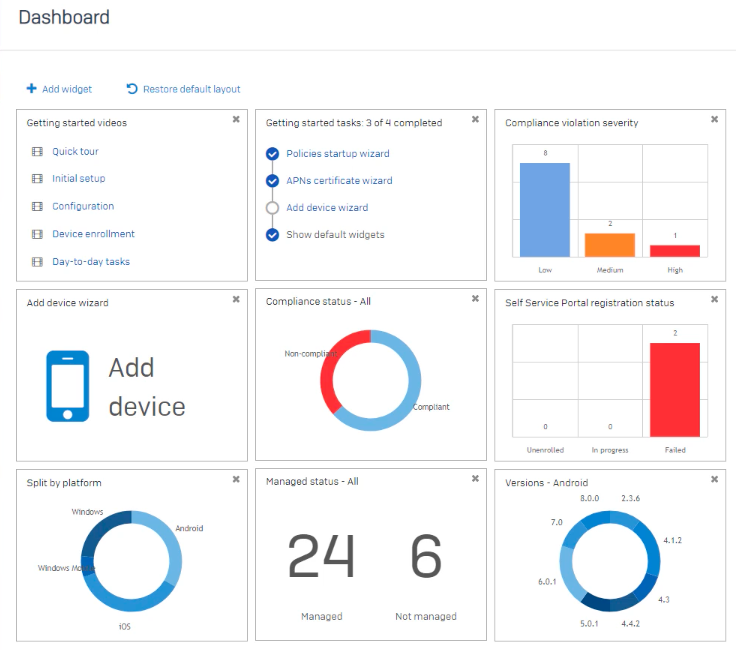Click the 5.0.1 Android version label
This screenshot has height=650, width=736.
(x=589, y=624)
